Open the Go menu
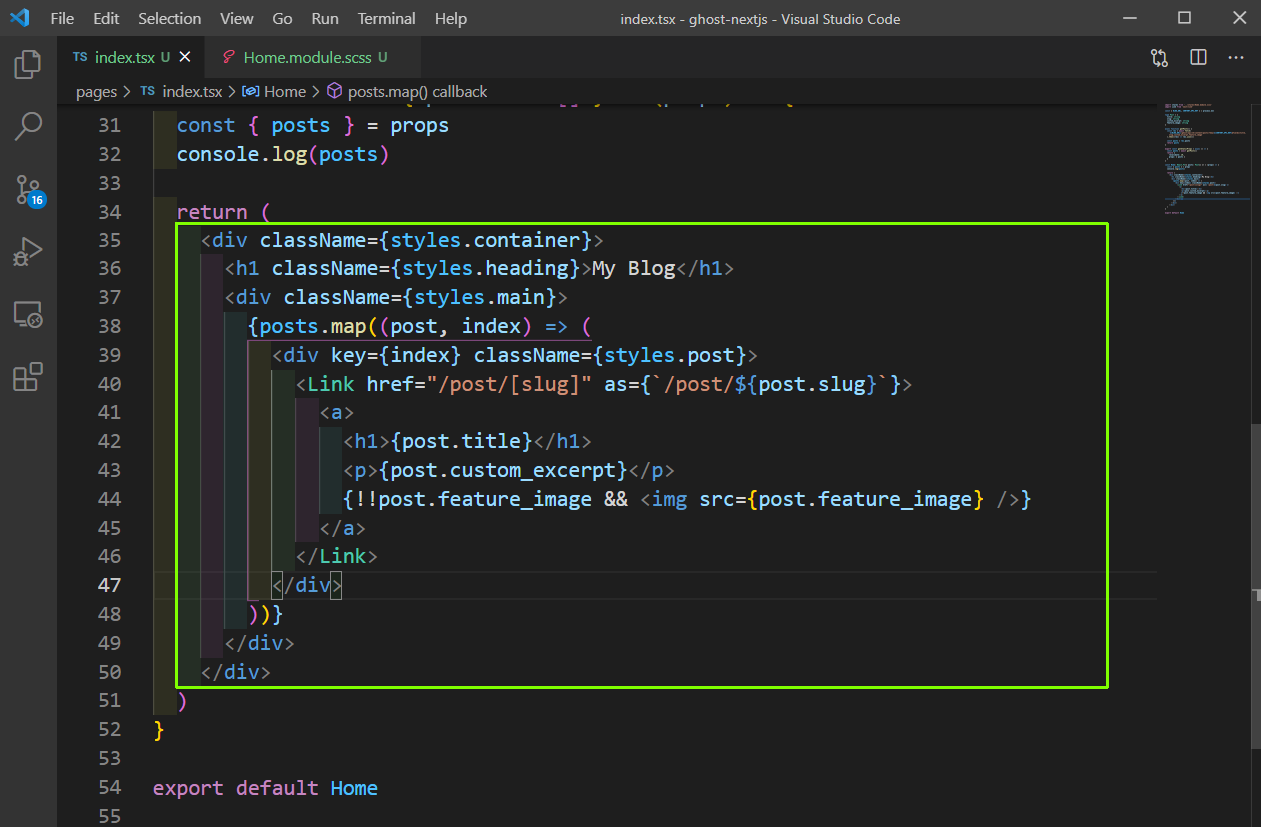This screenshot has width=1261, height=827. pyautogui.click(x=283, y=18)
